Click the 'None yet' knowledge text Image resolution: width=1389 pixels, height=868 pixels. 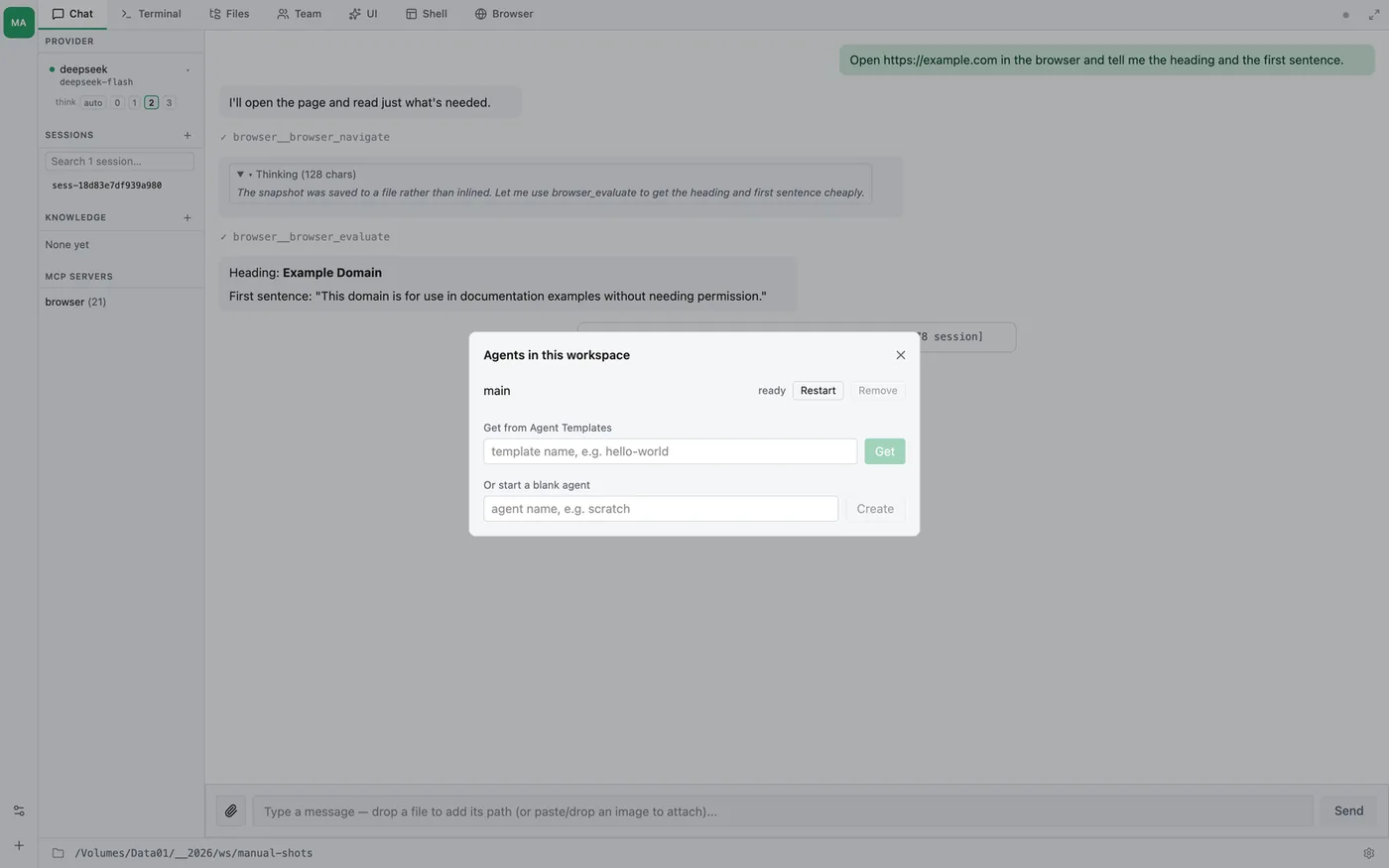pyautogui.click(x=66, y=244)
